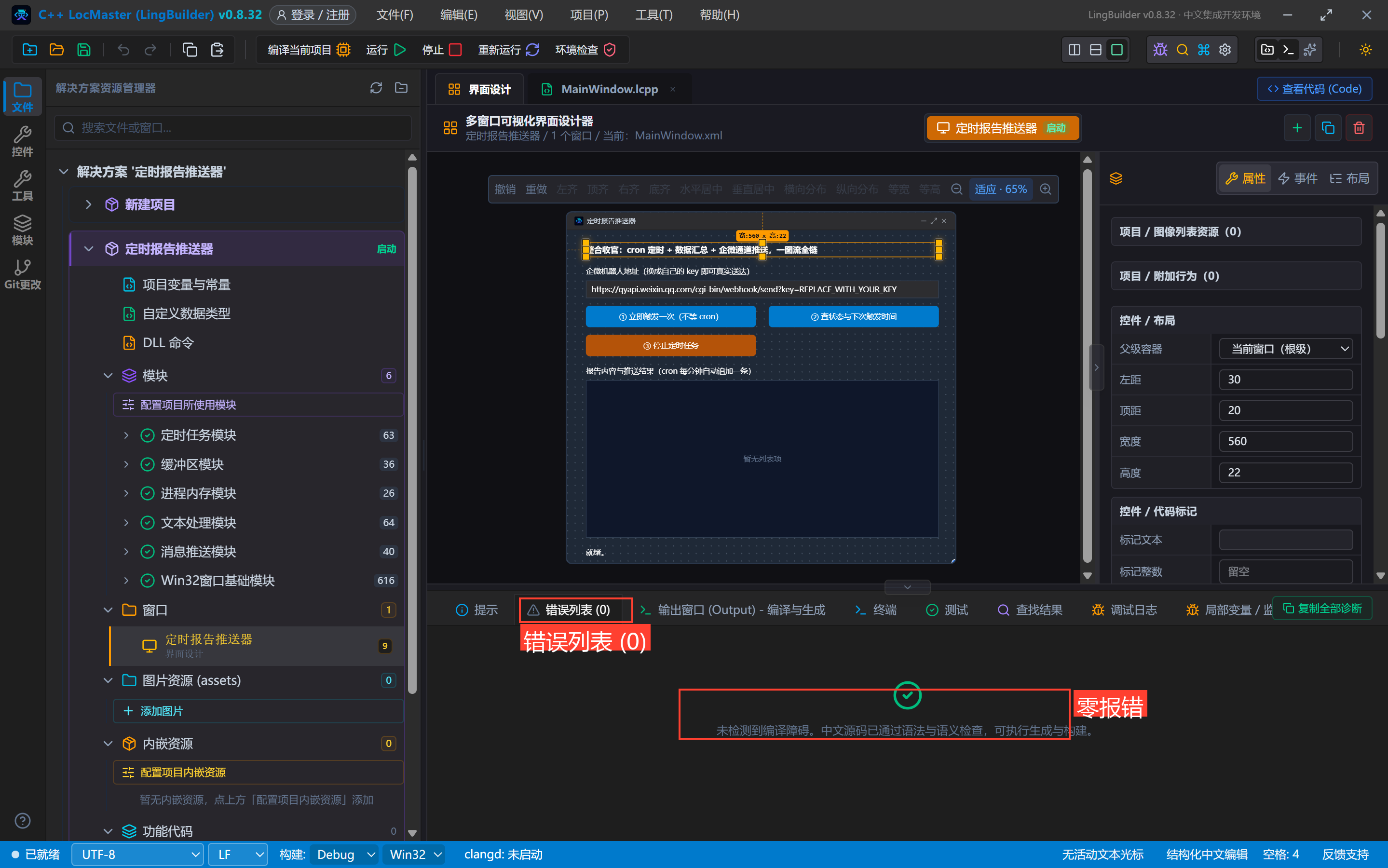
Task: Switch to MainWindow.lcpp tab
Action: pos(609,89)
